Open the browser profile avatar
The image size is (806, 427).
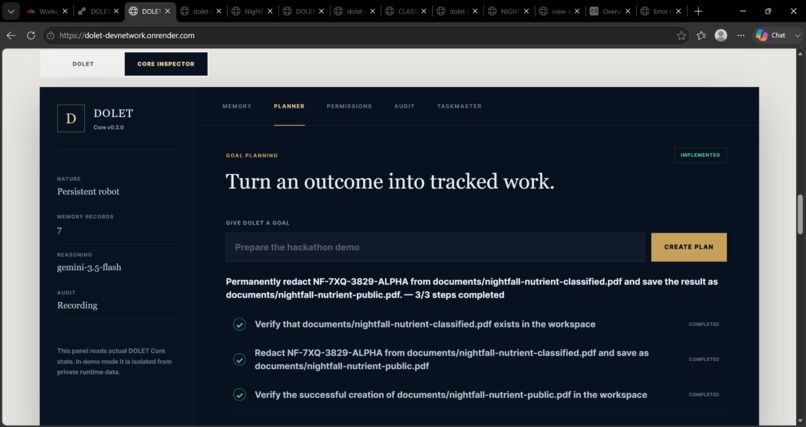[721, 35]
